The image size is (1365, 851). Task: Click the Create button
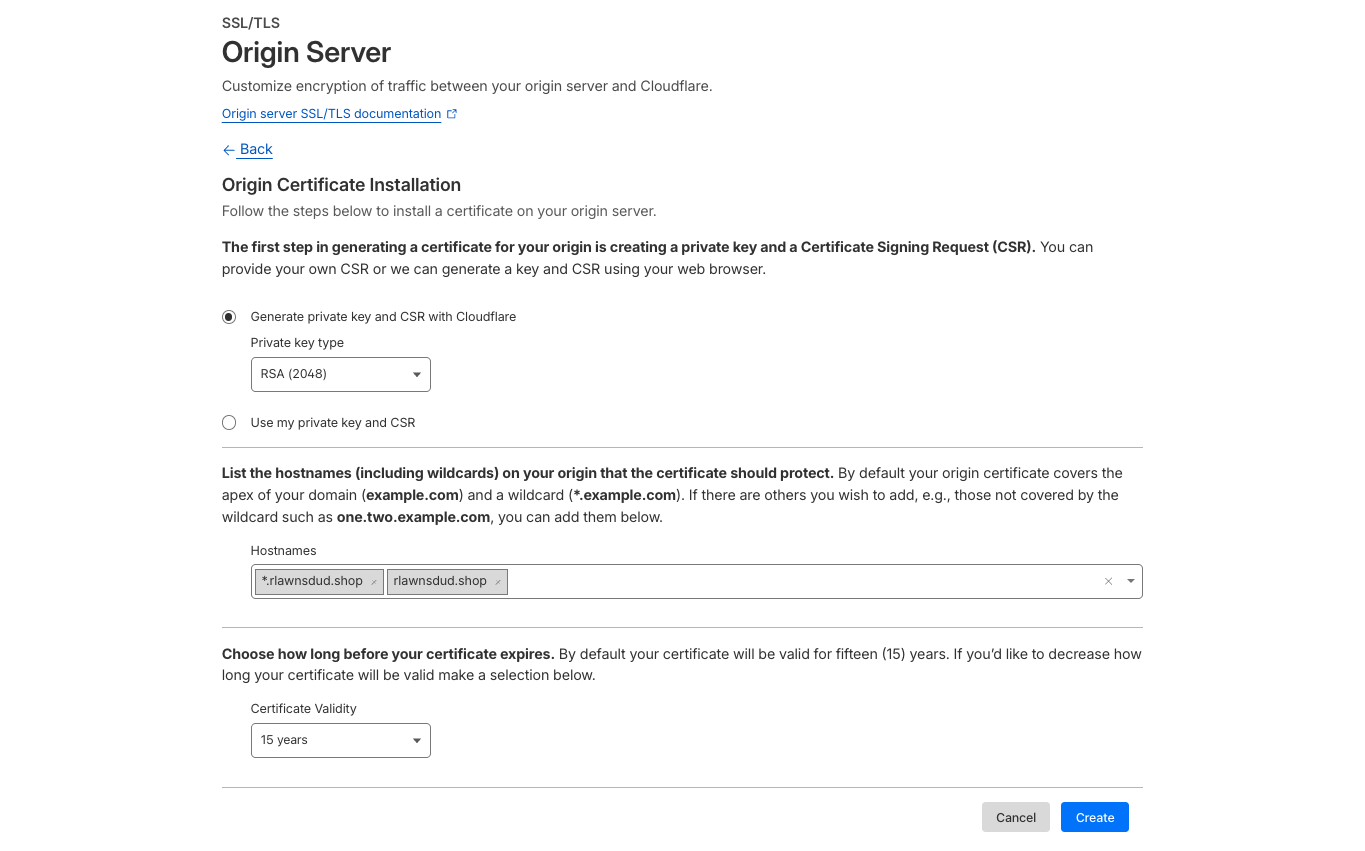[1095, 817]
